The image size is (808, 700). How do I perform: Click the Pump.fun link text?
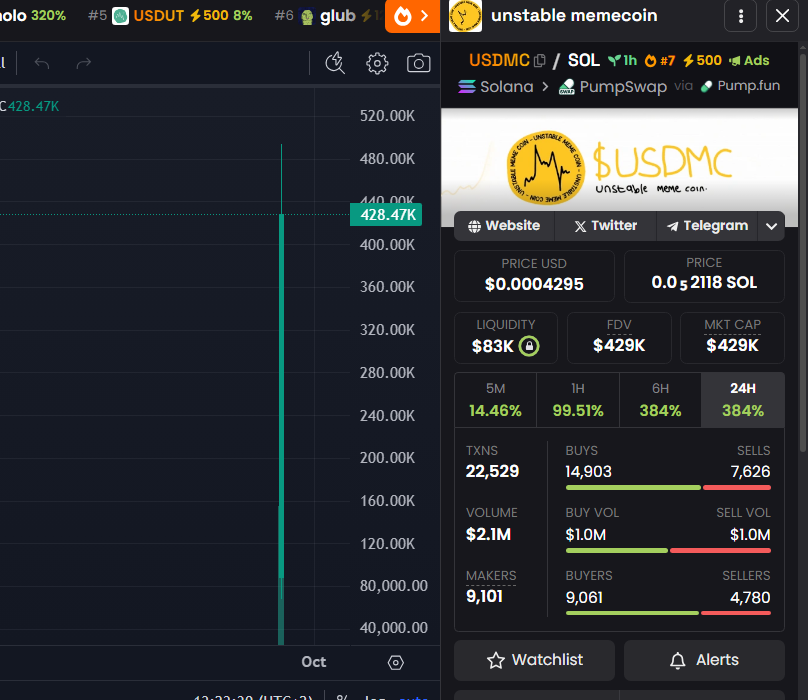pyautogui.click(x=748, y=86)
